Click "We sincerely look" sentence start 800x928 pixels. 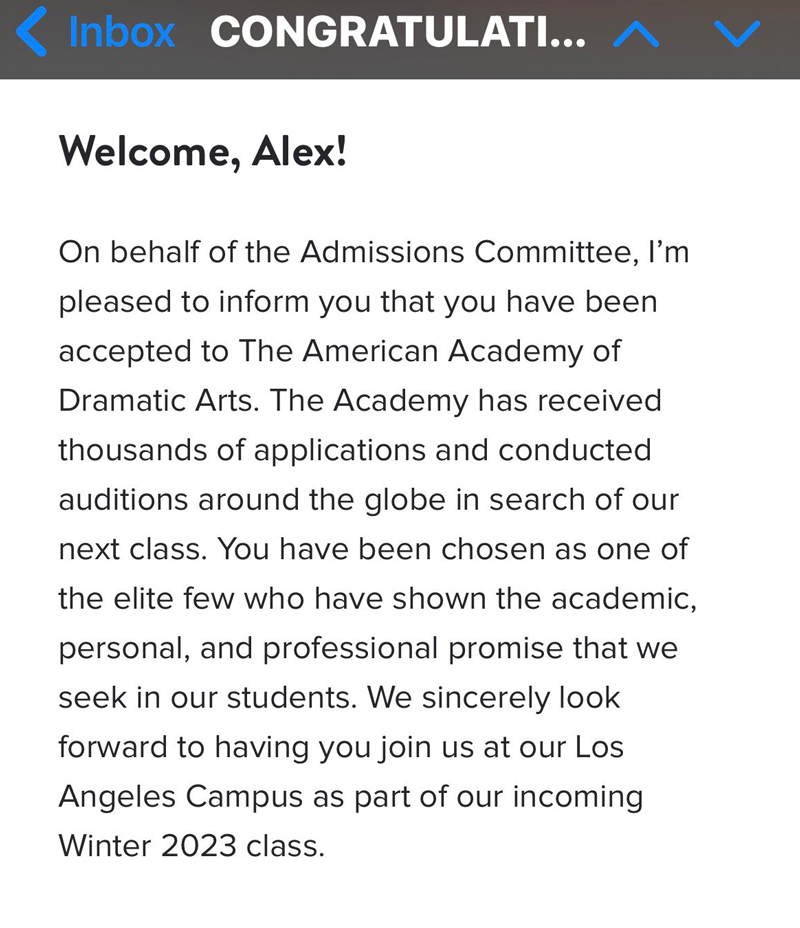click(494, 698)
